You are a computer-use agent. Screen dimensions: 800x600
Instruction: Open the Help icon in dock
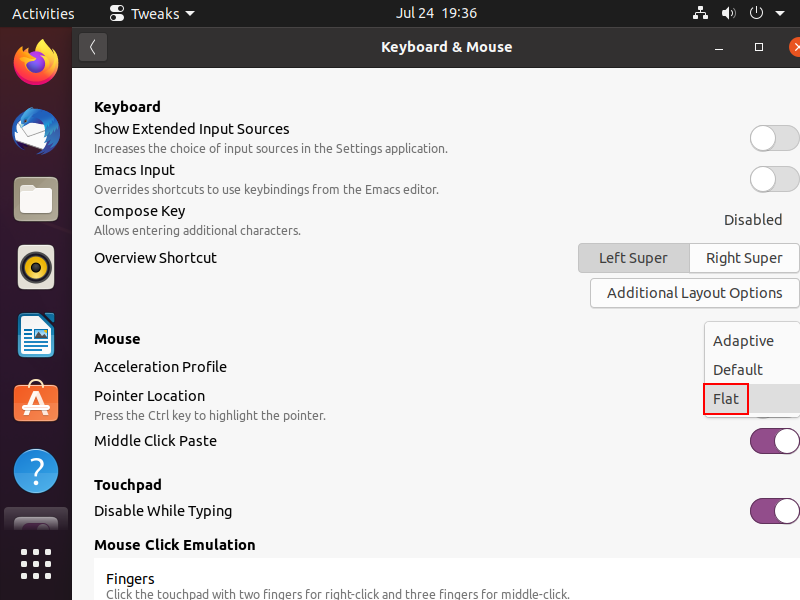click(x=36, y=471)
